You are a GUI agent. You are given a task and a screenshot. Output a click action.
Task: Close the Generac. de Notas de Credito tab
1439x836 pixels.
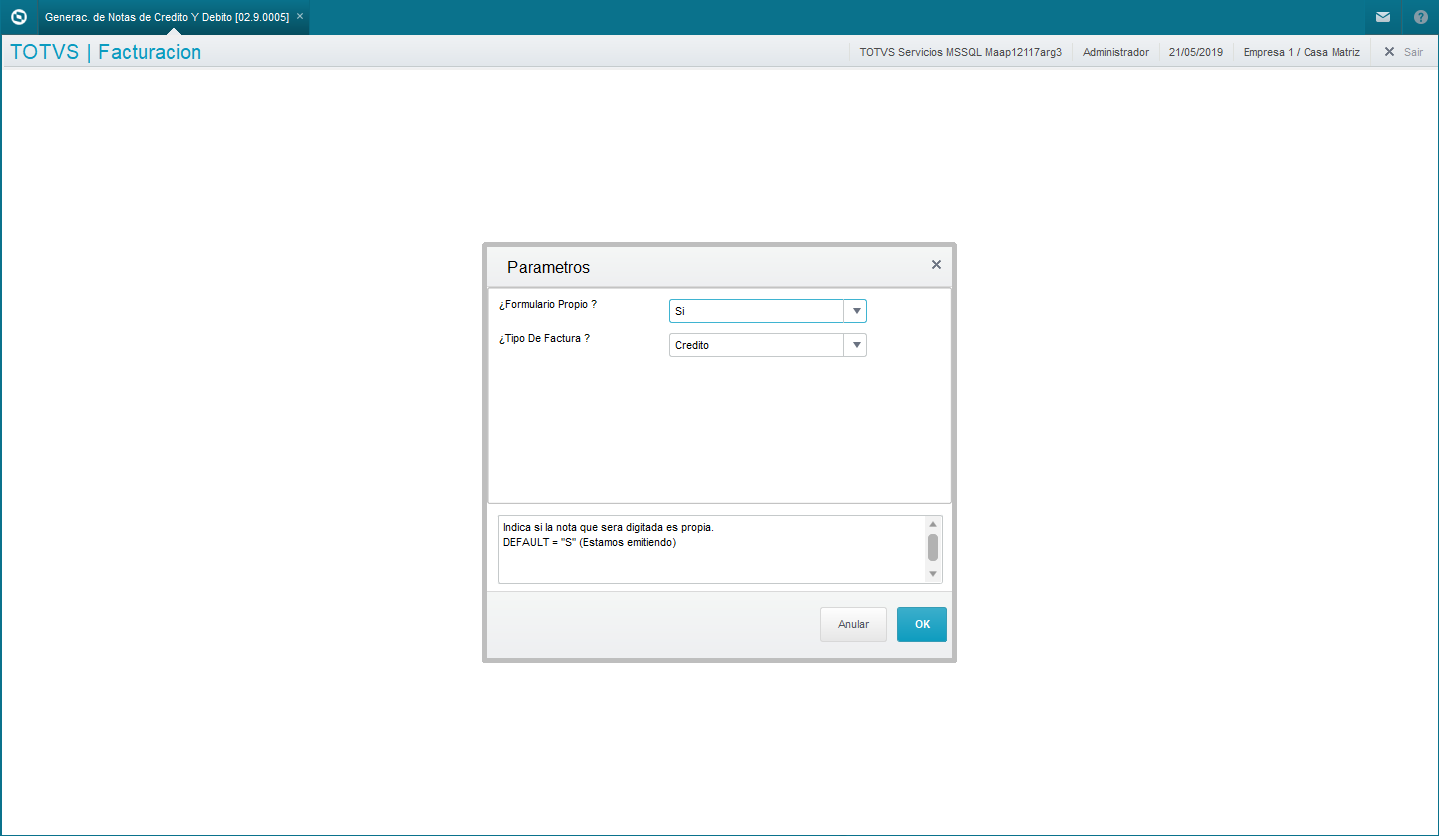300,17
